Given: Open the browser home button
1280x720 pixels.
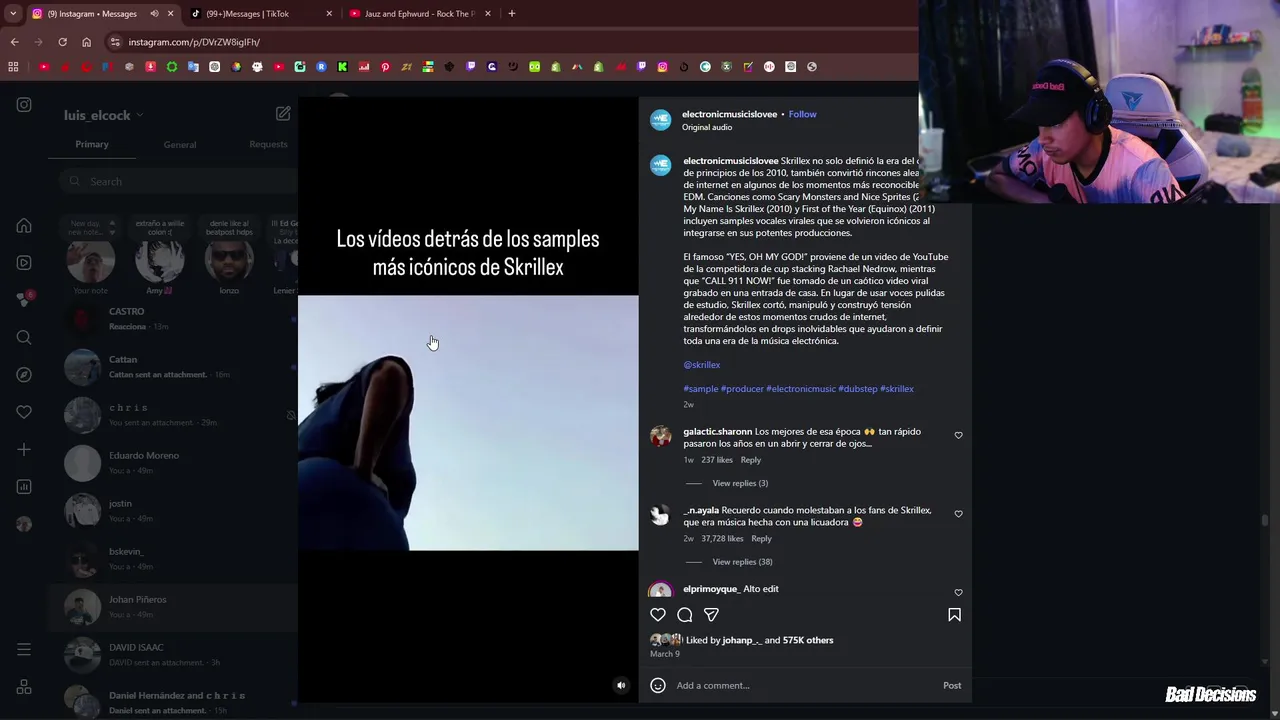Looking at the screenshot, I should (x=86, y=42).
